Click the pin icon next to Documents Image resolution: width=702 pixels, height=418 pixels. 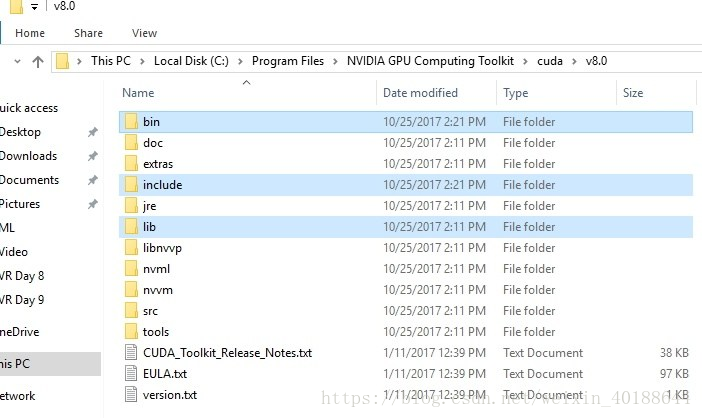[x=92, y=180]
